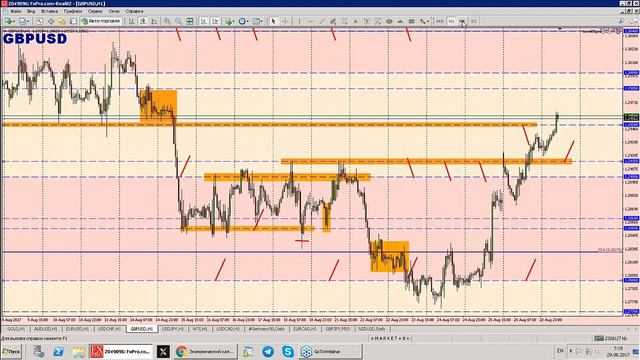Select the vertical line tool
Viewport: 640px width, 360px height.
[299, 21]
